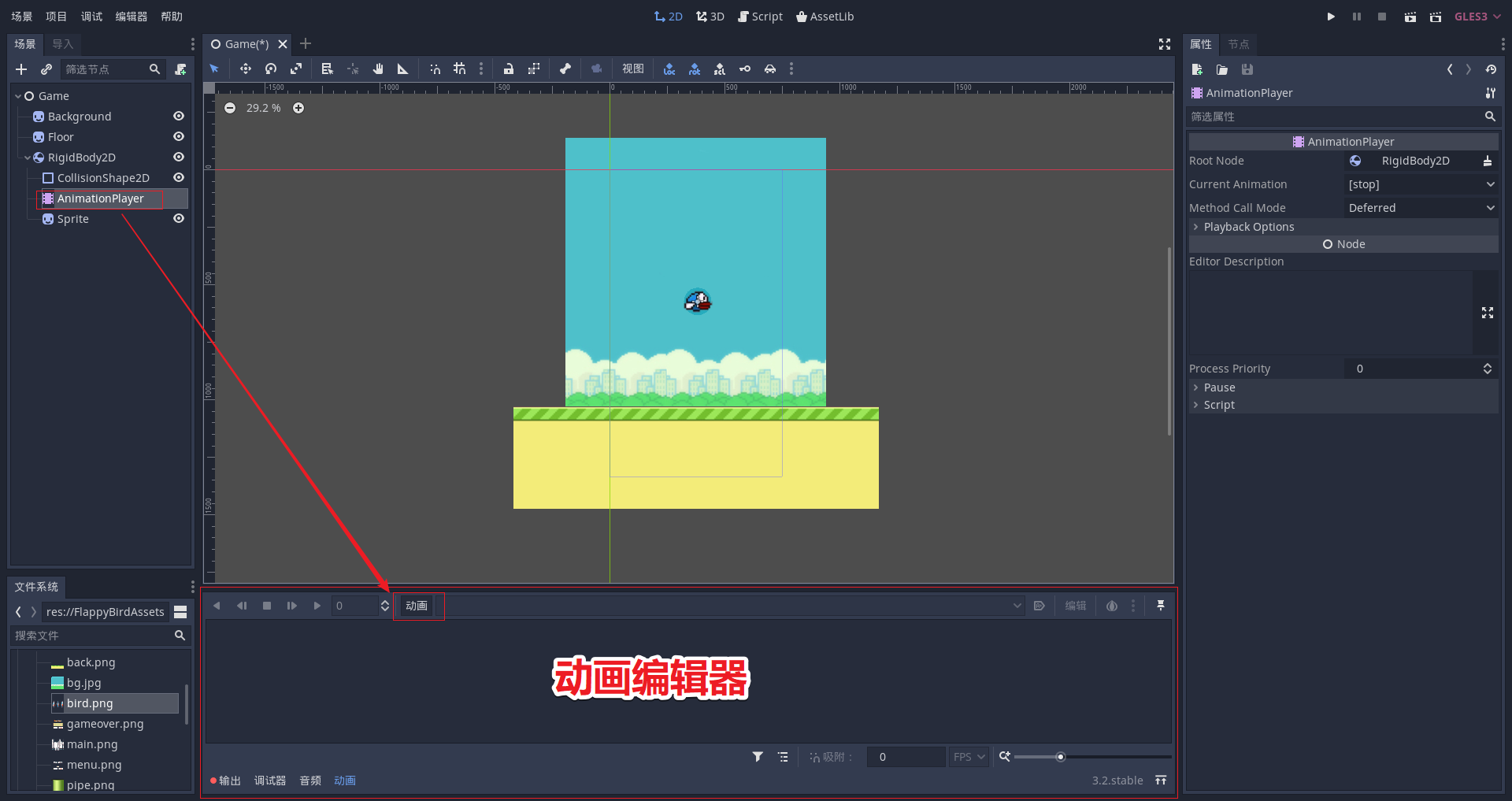Add a new node with plus icon

pyautogui.click(x=21, y=69)
